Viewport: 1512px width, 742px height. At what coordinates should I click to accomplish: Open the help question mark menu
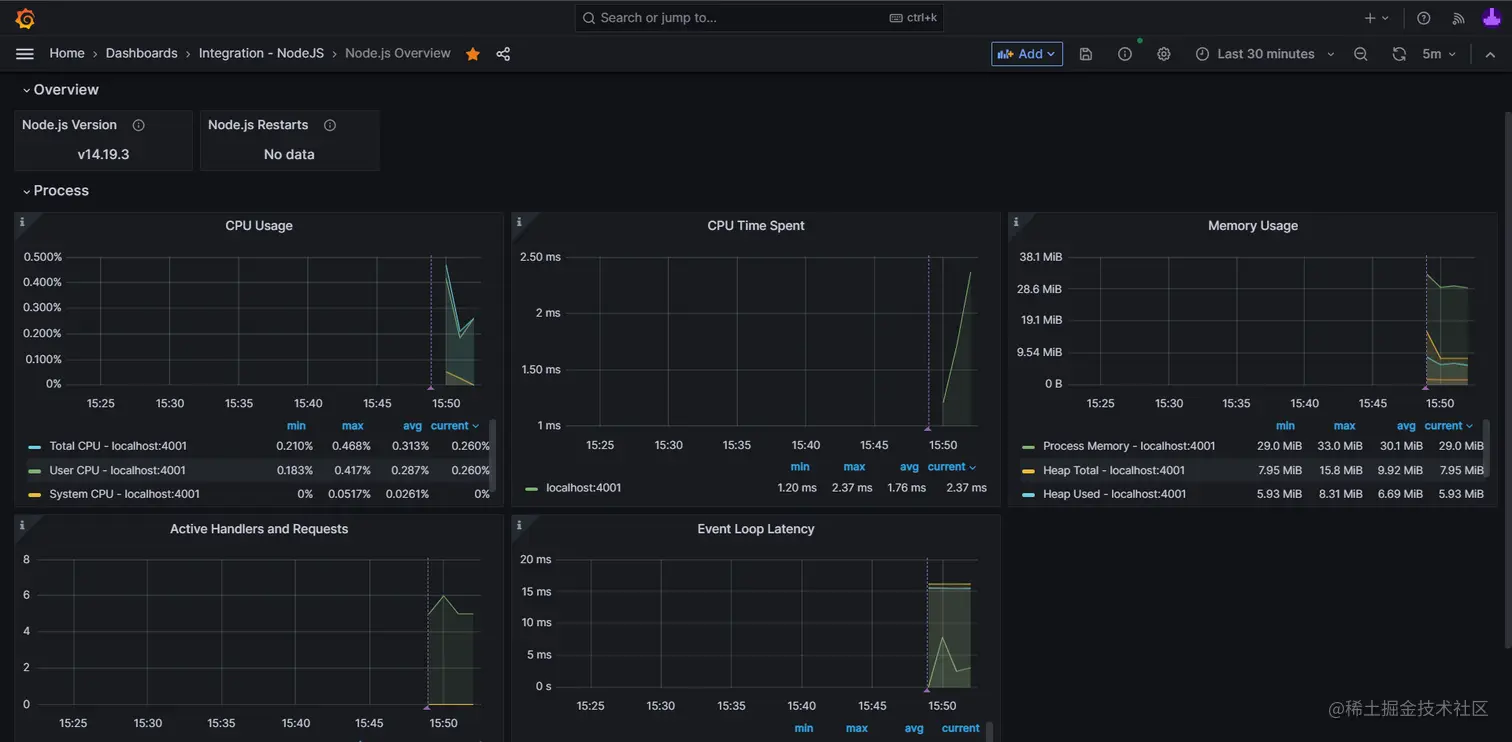click(x=1424, y=18)
